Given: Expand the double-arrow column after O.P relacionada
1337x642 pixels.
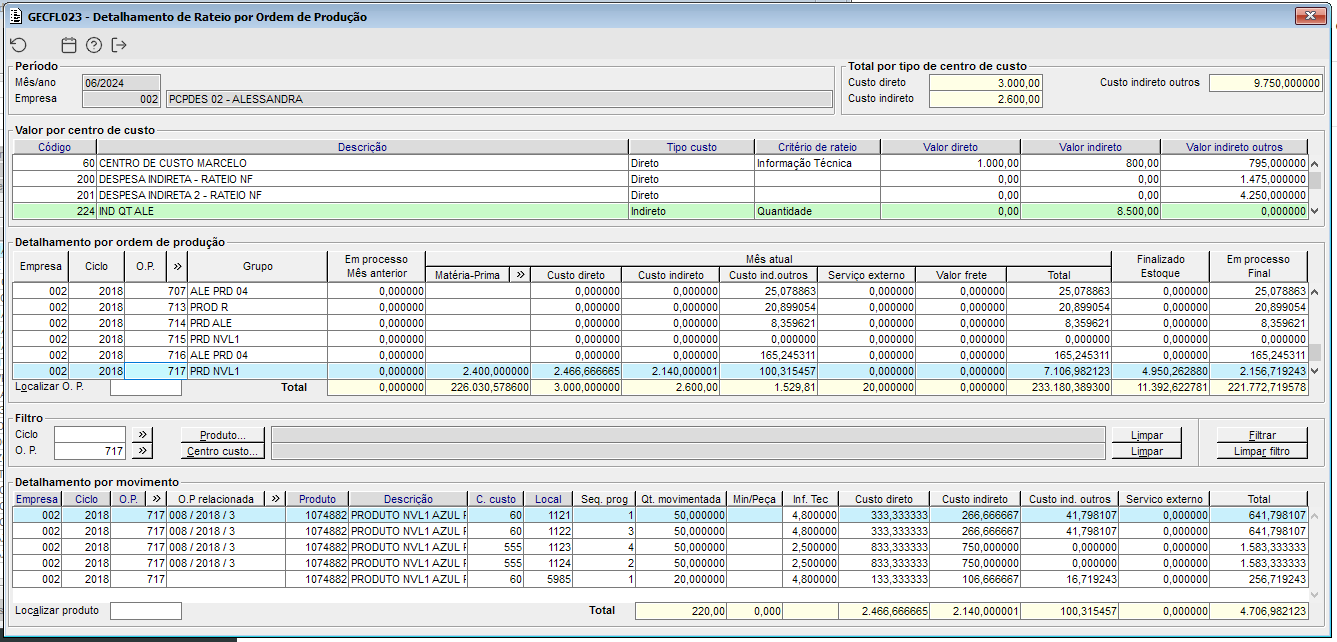Looking at the screenshot, I should 277,499.
